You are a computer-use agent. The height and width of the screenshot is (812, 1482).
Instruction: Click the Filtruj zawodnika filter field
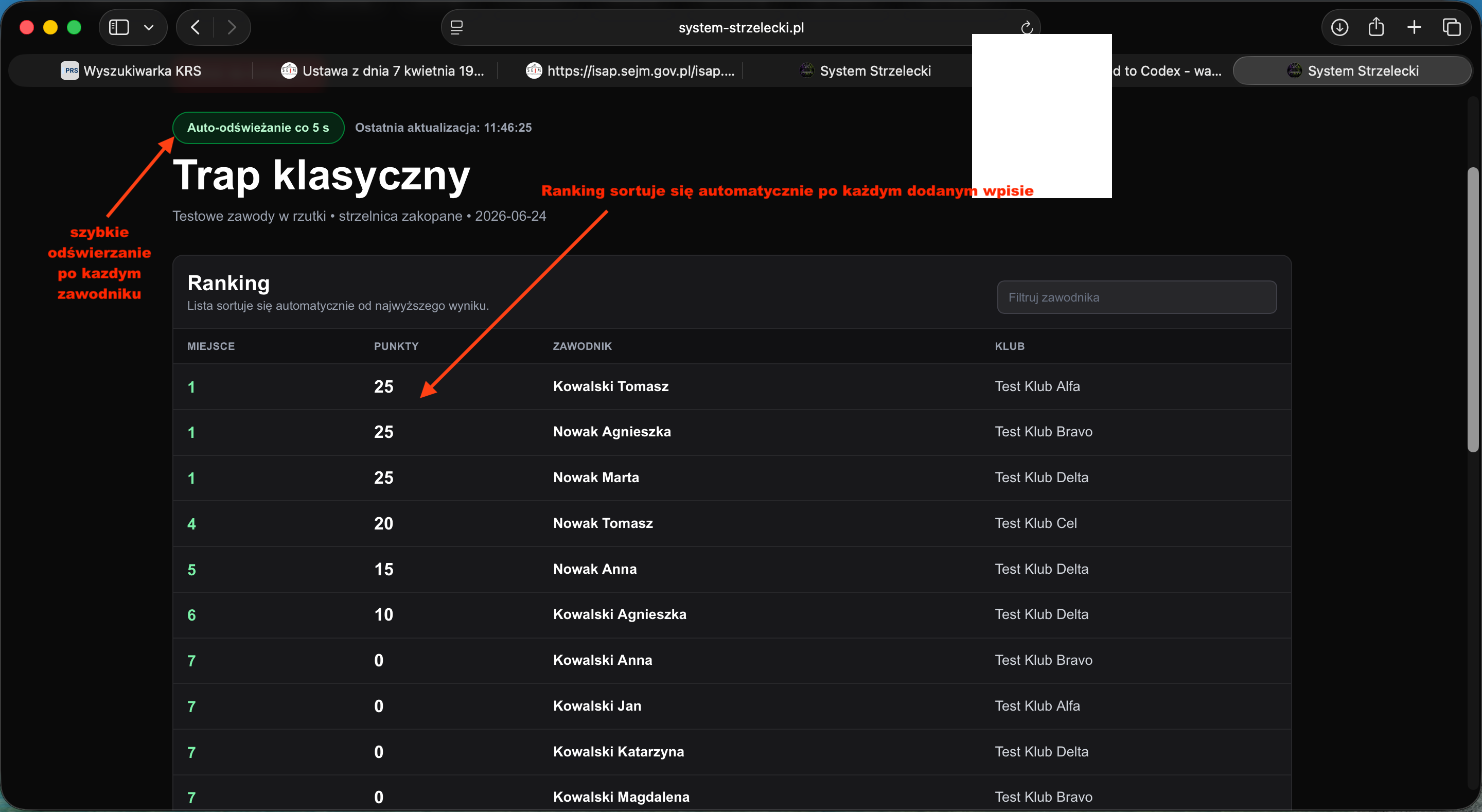click(1137, 297)
